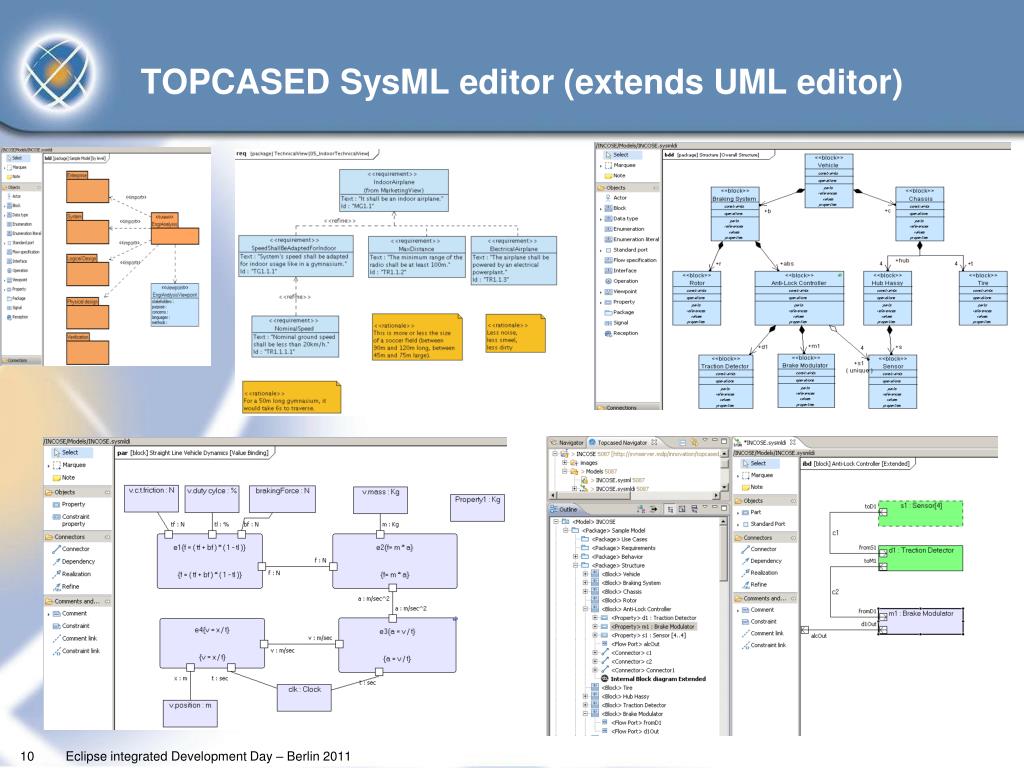
Task: Expand the images folder in Topcased Navigator
Action: coord(566,462)
